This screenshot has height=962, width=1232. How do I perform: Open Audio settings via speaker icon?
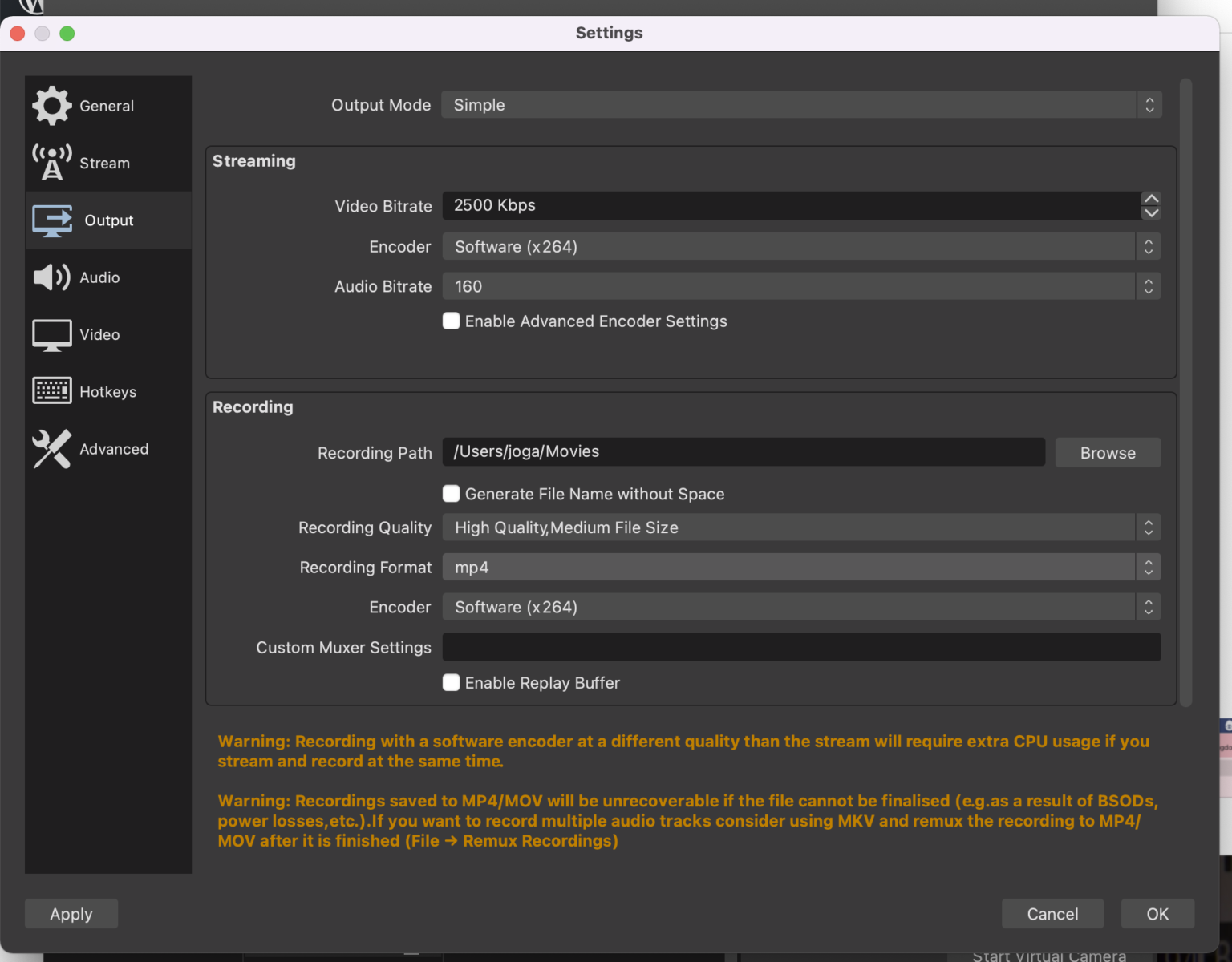[x=52, y=277]
